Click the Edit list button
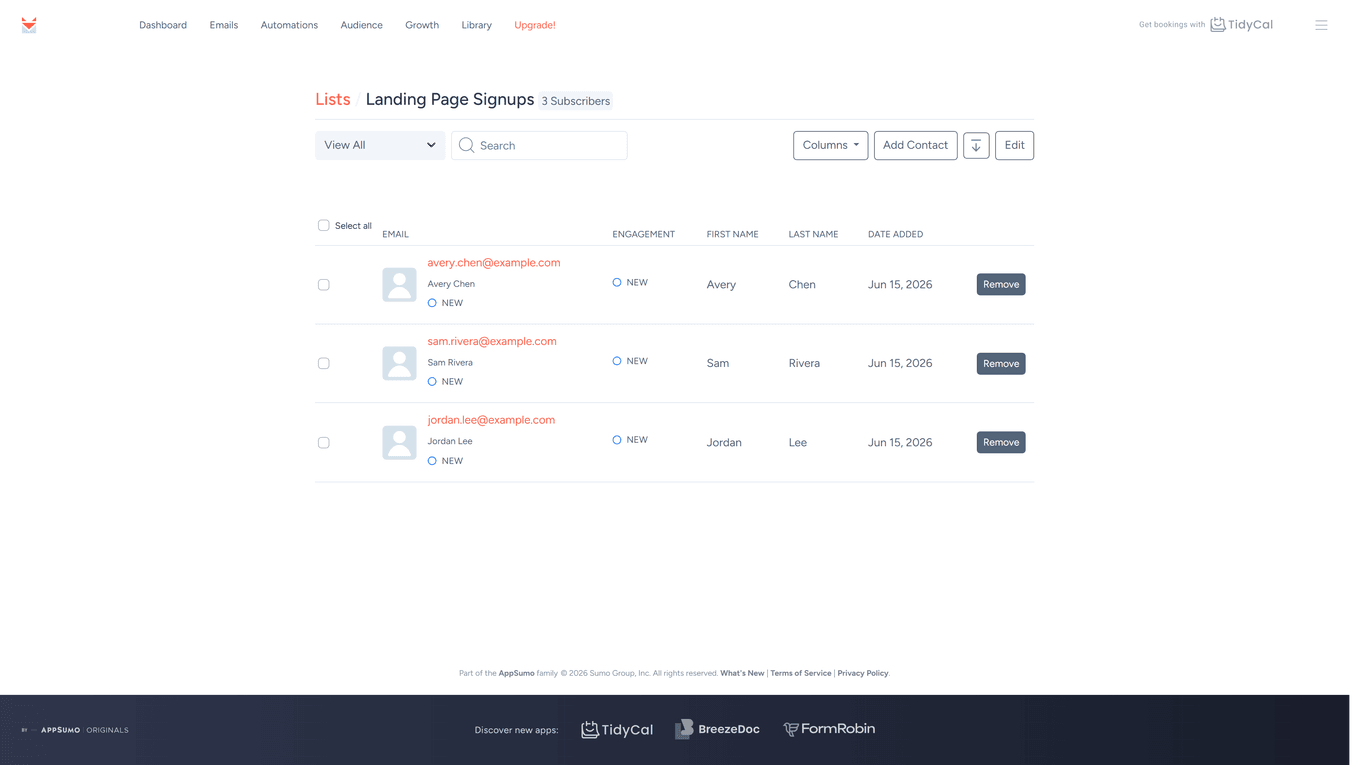This screenshot has height=765, width=1360. coord(1014,145)
